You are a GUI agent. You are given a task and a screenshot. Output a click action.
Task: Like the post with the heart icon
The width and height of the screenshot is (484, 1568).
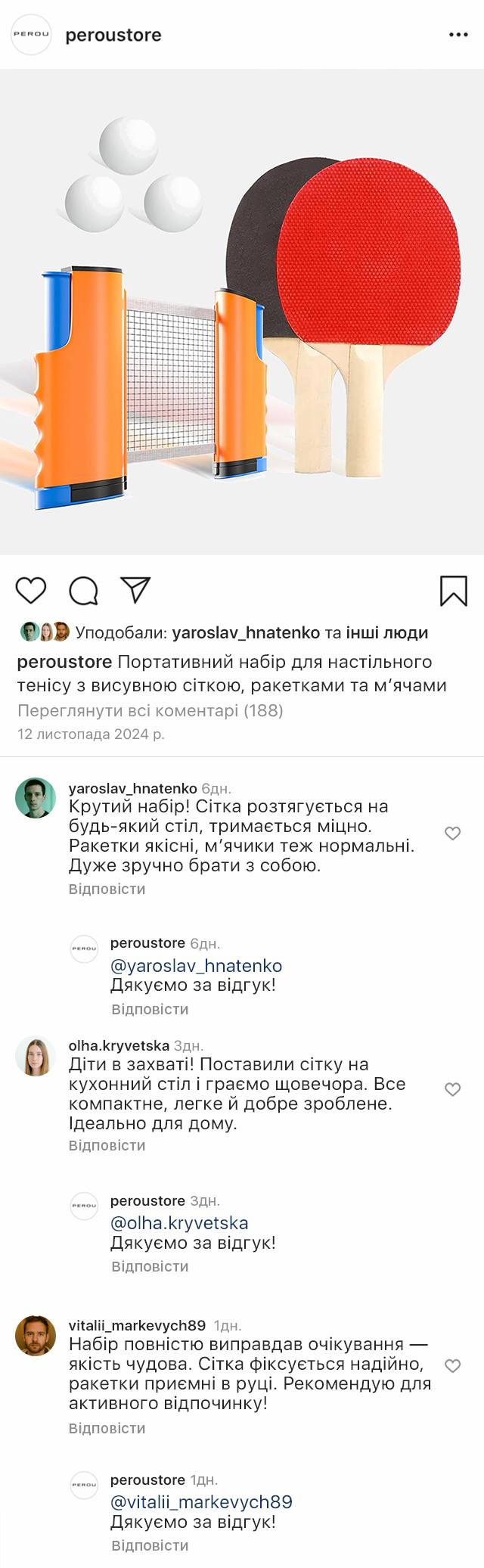point(31,591)
